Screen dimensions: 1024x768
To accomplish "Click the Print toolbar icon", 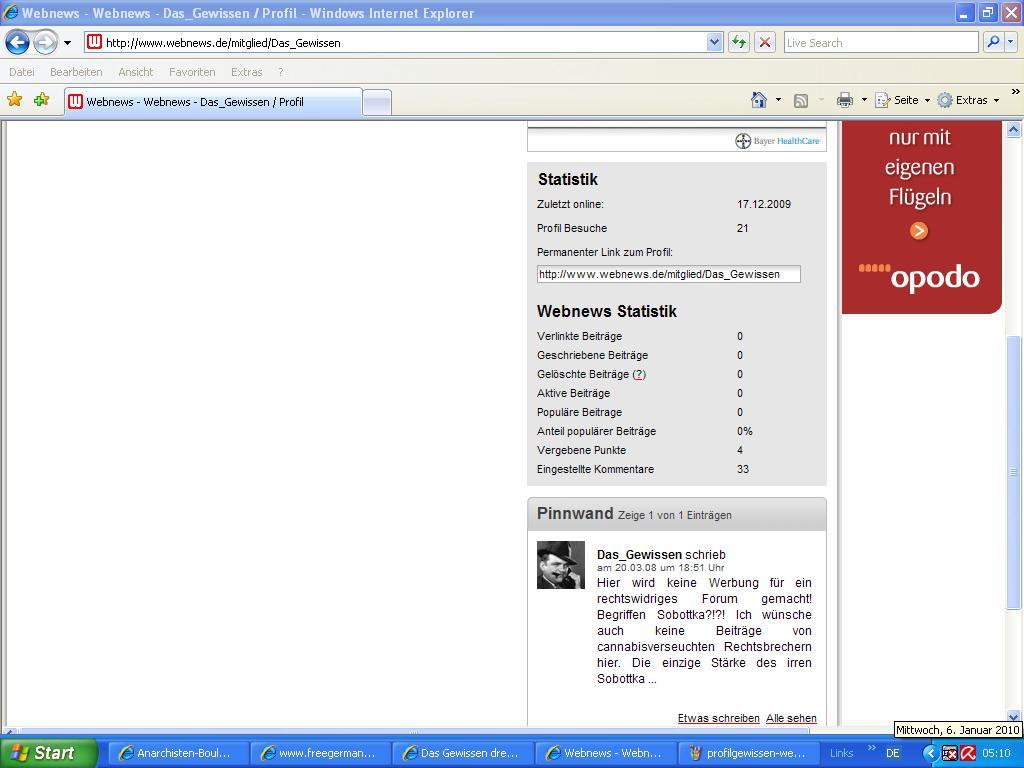I will click(x=845, y=100).
